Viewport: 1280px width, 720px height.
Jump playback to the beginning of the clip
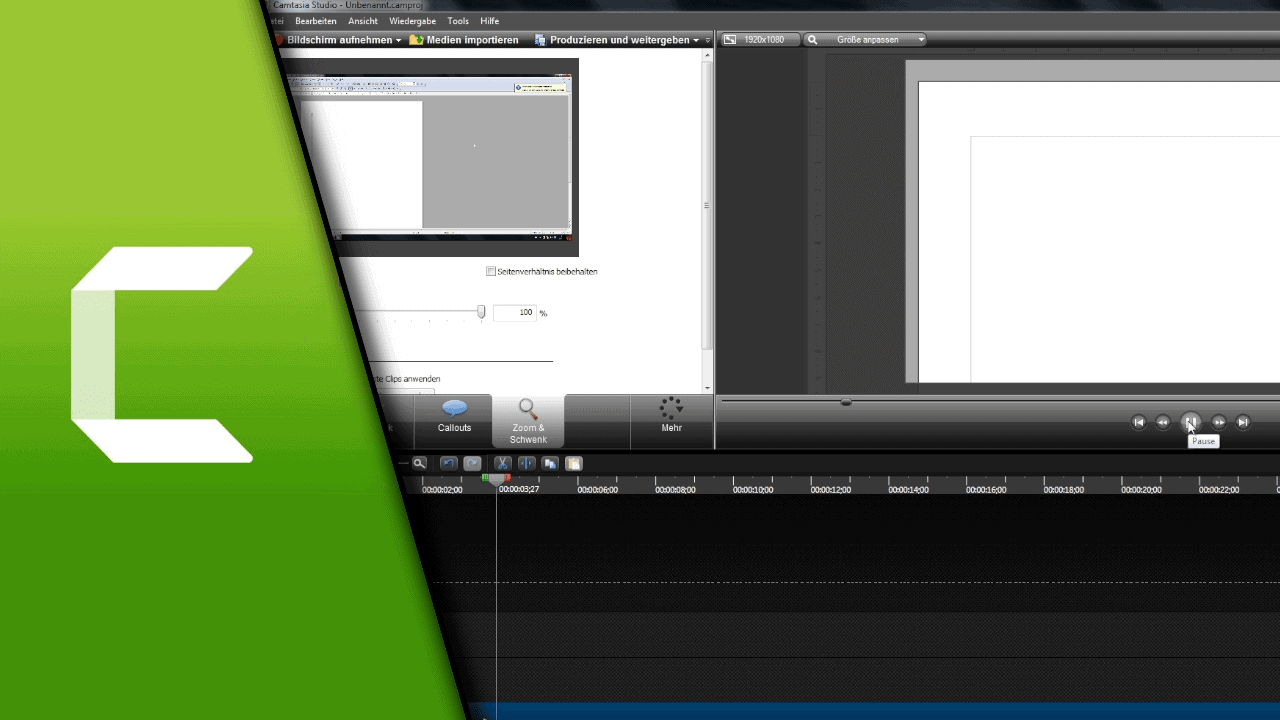1138,422
